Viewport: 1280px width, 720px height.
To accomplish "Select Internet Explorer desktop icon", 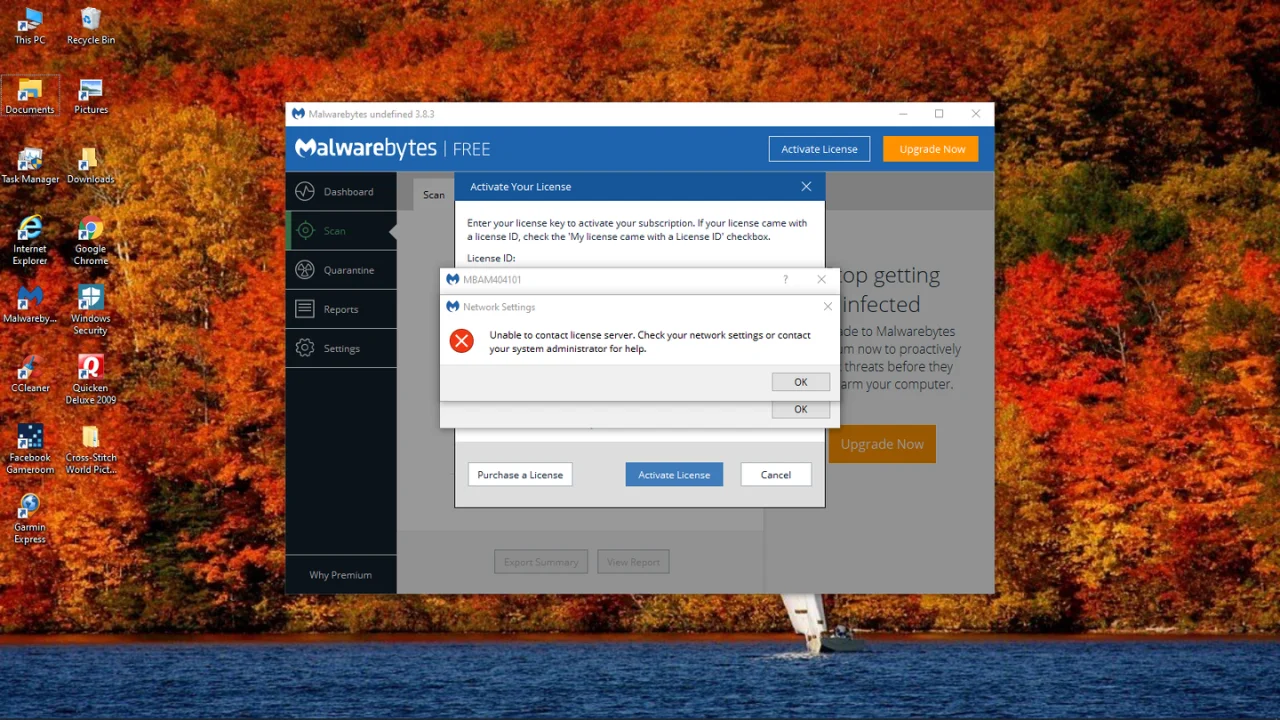I will [30, 241].
